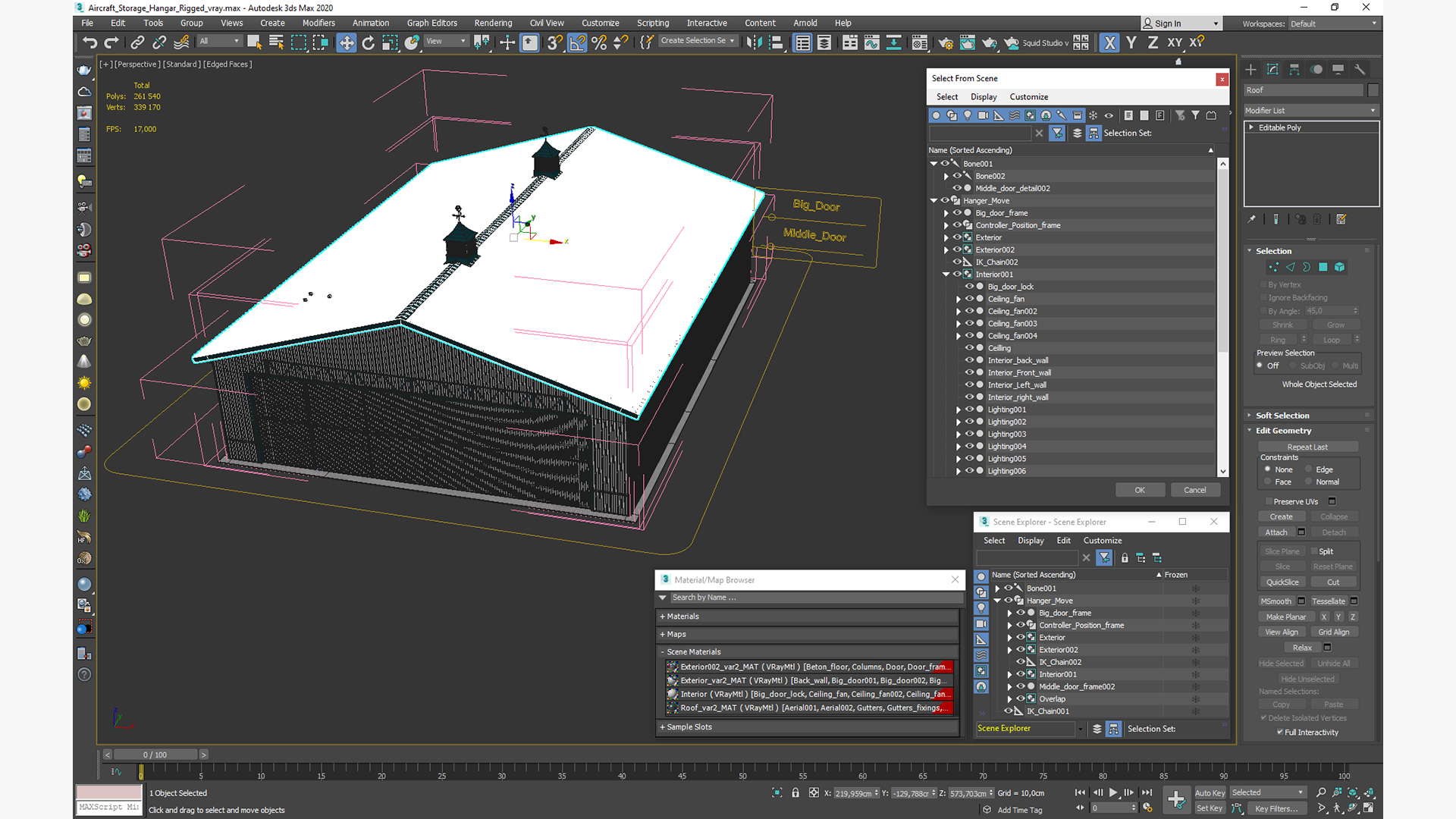Restrict transform to Z axis button

point(1153,42)
